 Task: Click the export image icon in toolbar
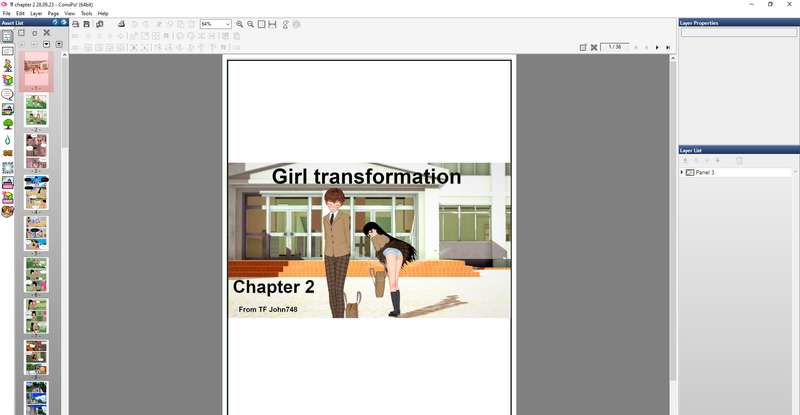[x=121, y=24]
